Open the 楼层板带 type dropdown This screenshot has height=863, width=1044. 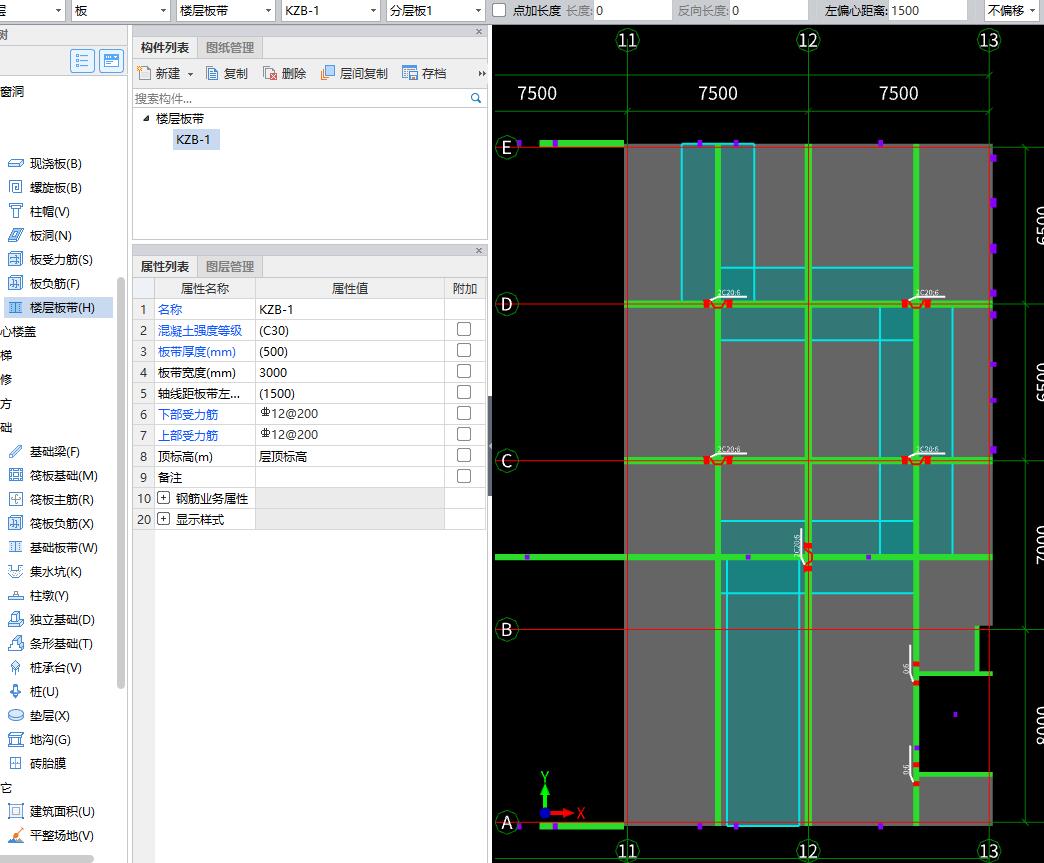click(268, 11)
